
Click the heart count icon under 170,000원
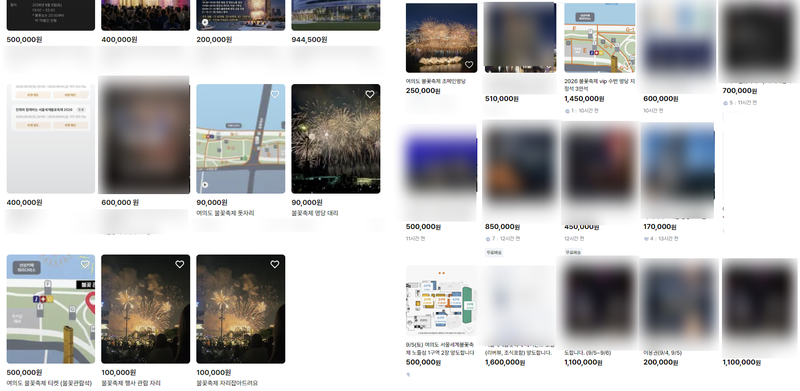tap(646, 239)
